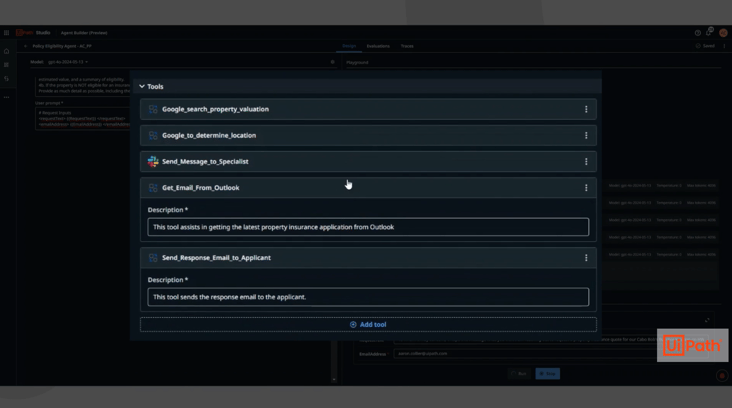Click the Get_Email_From_Outlook tool name text
Screen dimensions: 732x408
click(200, 188)
